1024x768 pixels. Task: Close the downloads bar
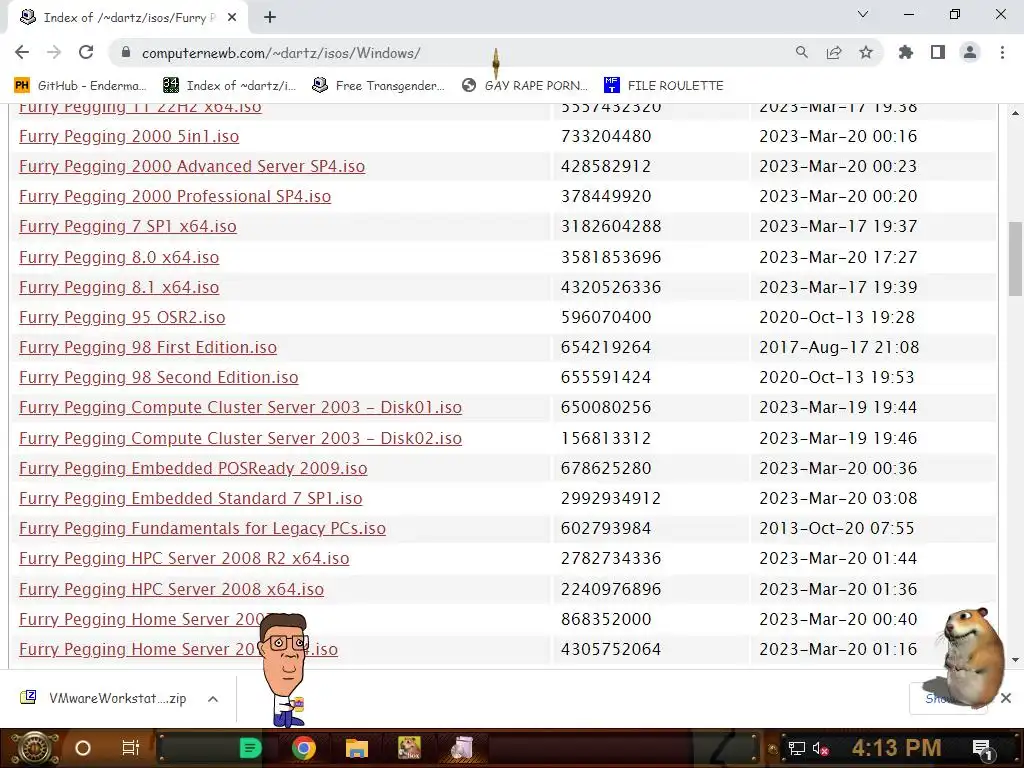coord(1006,698)
